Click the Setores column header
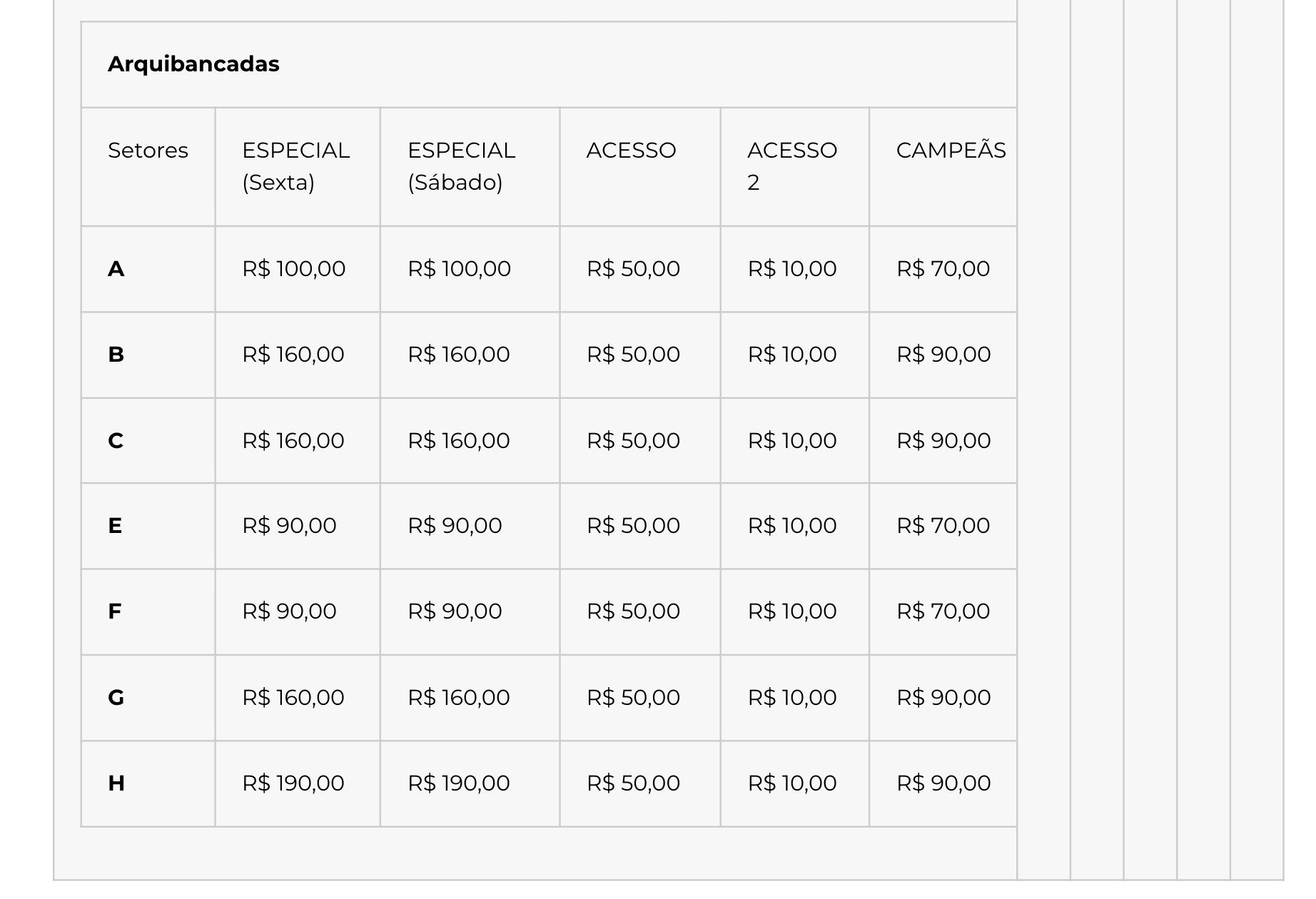This screenshot has width=1316, height=899. tap(148, 151)
